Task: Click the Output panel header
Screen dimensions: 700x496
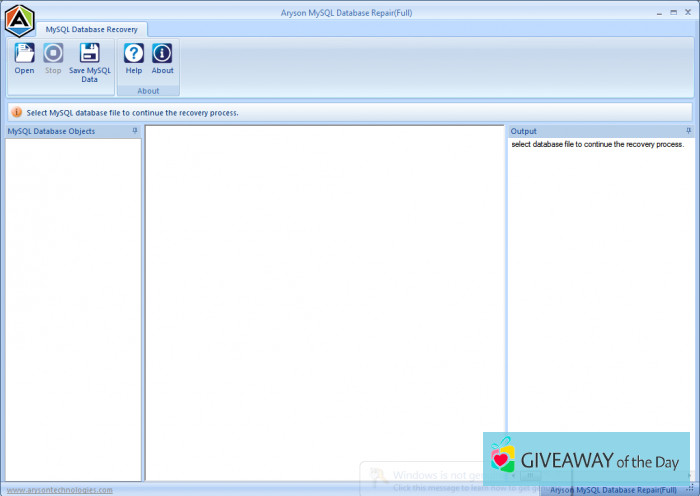Action: point(590,131)
